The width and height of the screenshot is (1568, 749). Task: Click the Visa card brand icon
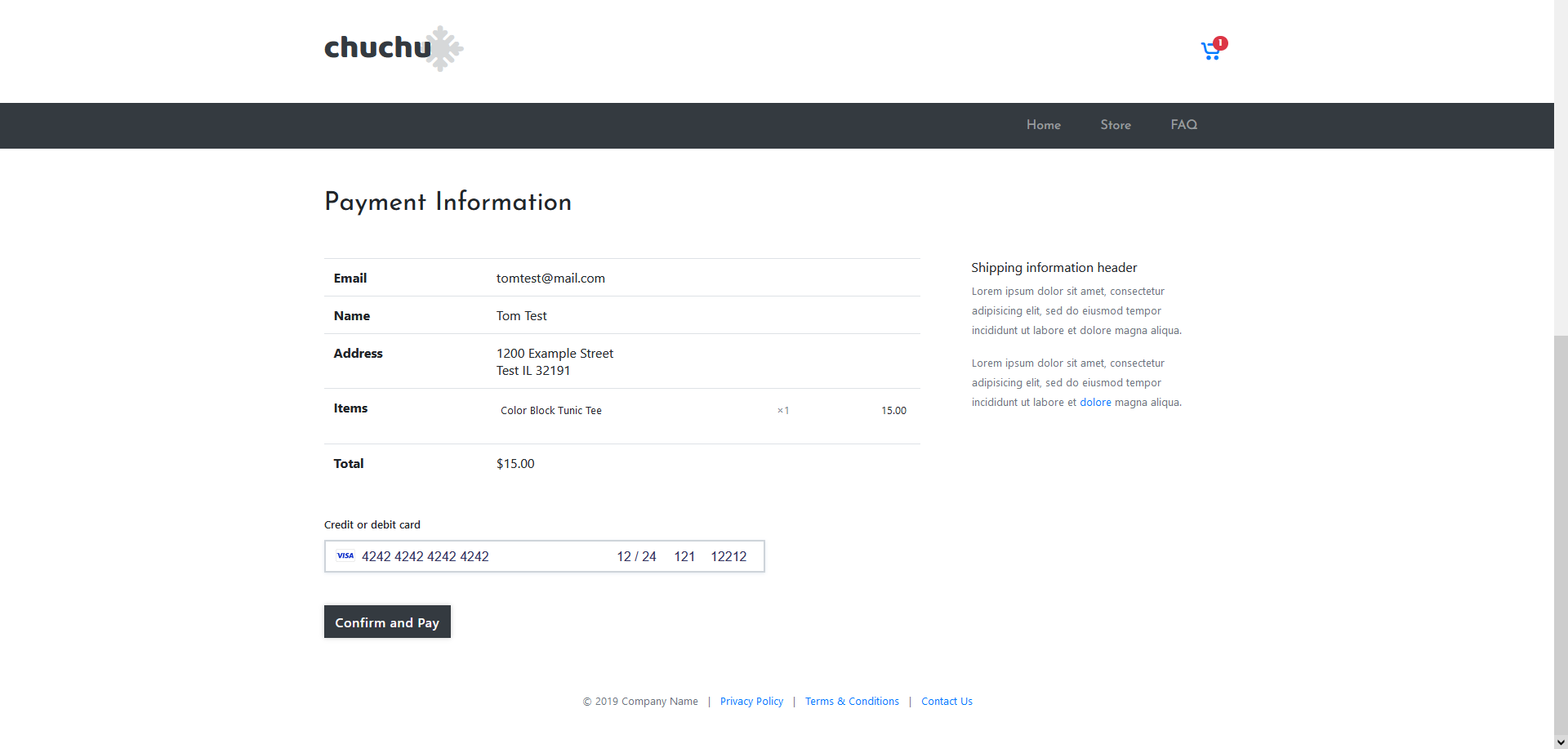[x=345, y=556]
